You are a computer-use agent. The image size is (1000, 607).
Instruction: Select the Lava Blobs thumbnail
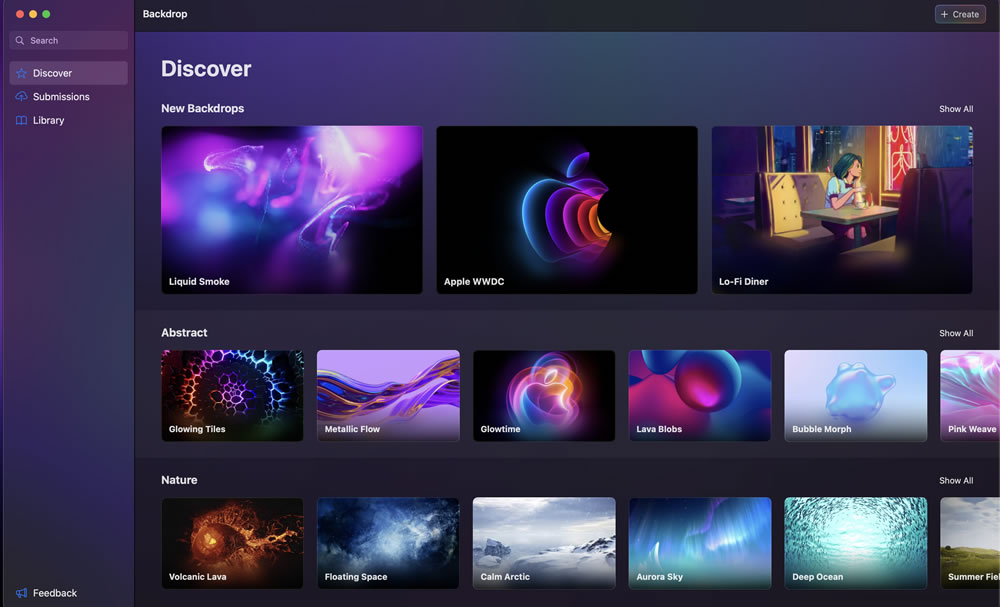pos(700,395)
